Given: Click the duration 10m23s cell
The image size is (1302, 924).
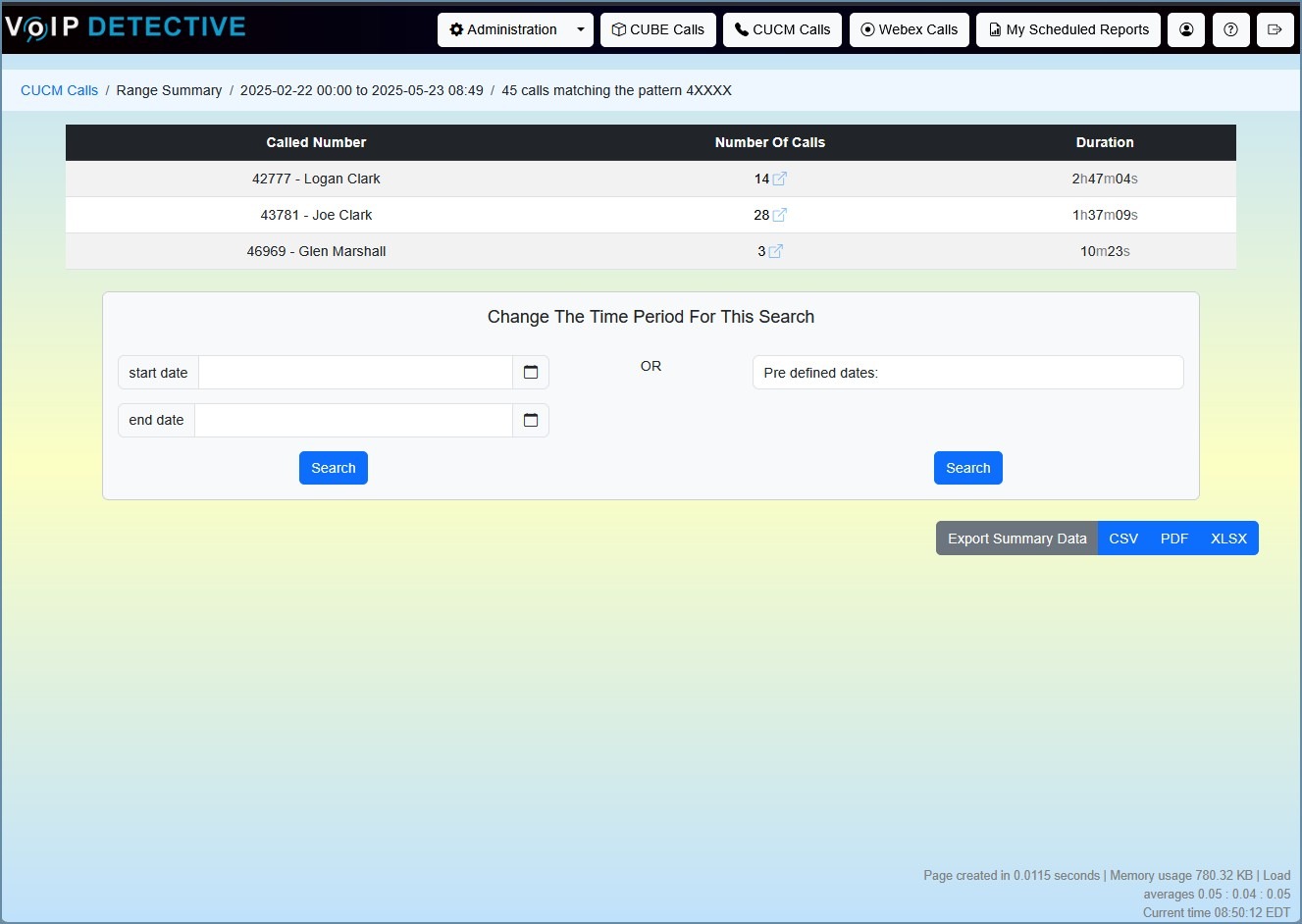Looking at the screenshot, I should click(x=1105, y=251).
